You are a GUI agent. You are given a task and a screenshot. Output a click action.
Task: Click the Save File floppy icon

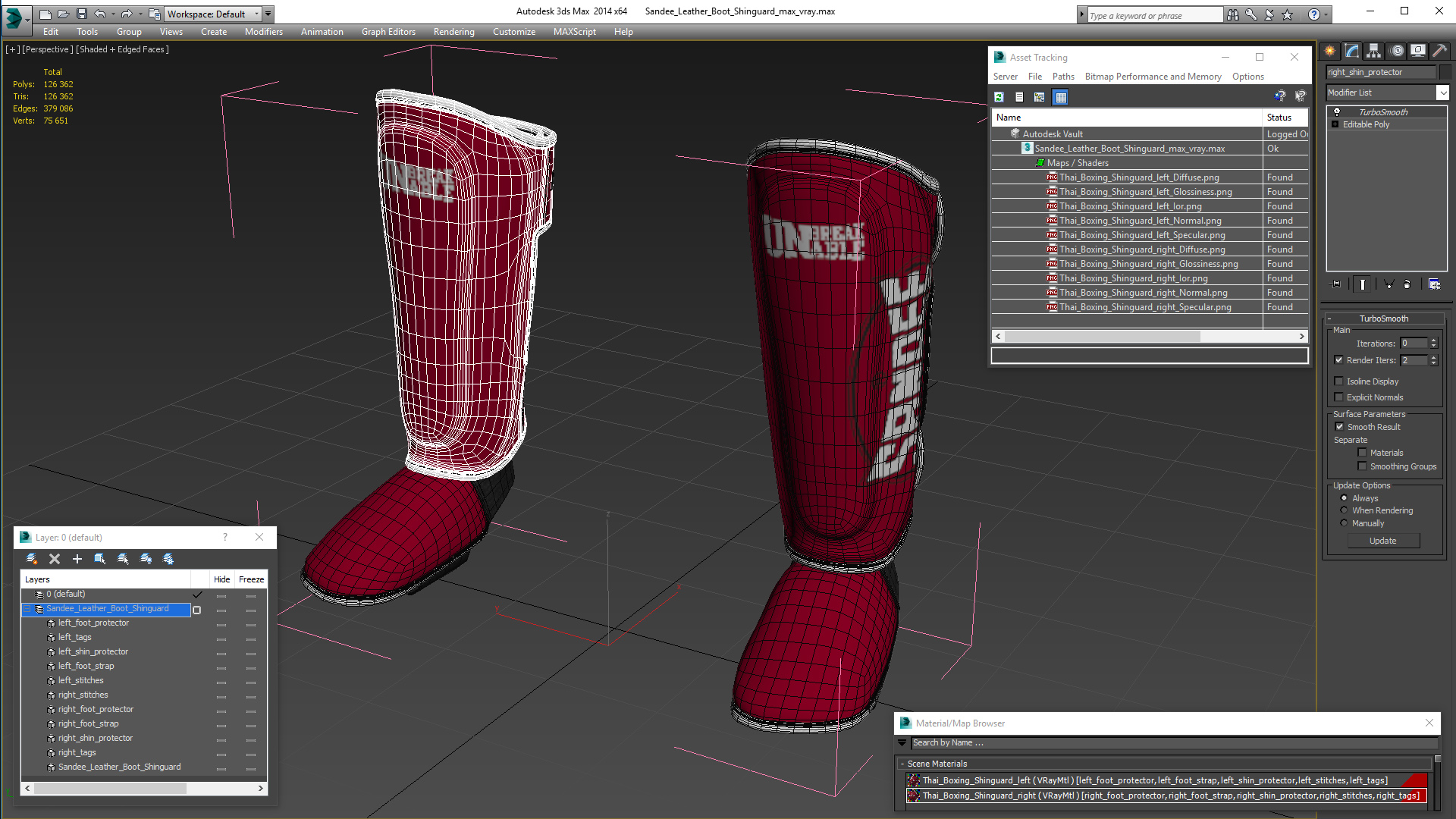(82, 14)
